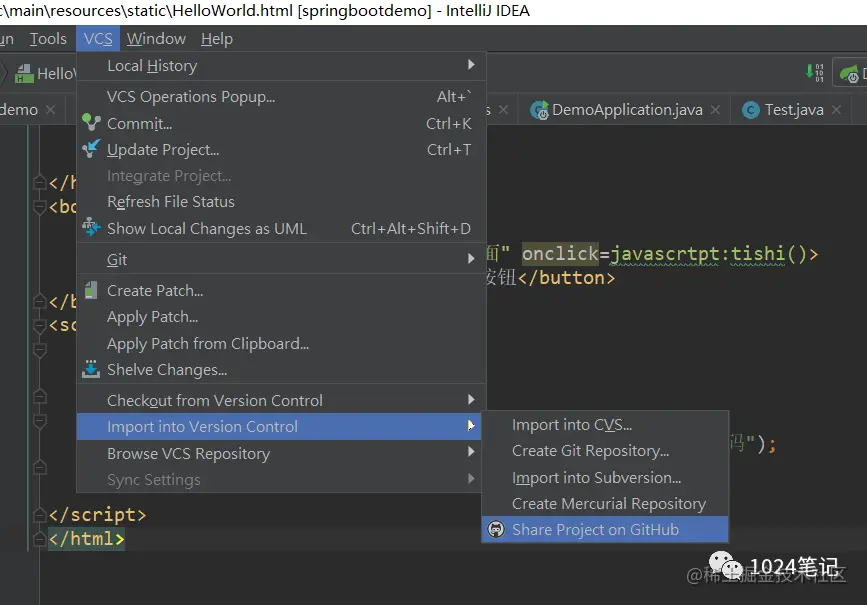Close the DemoApplication.java tab

coord(715,110)
